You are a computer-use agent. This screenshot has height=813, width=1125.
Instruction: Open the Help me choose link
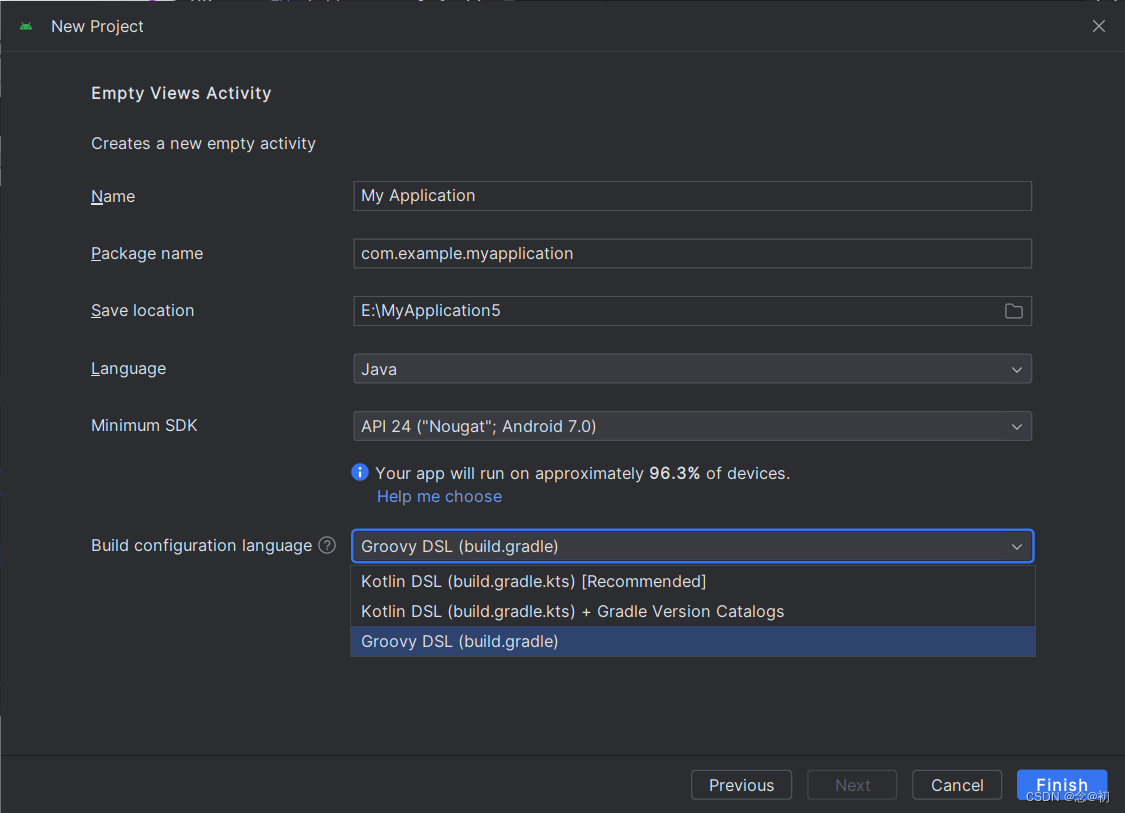[x=439, y=496]
